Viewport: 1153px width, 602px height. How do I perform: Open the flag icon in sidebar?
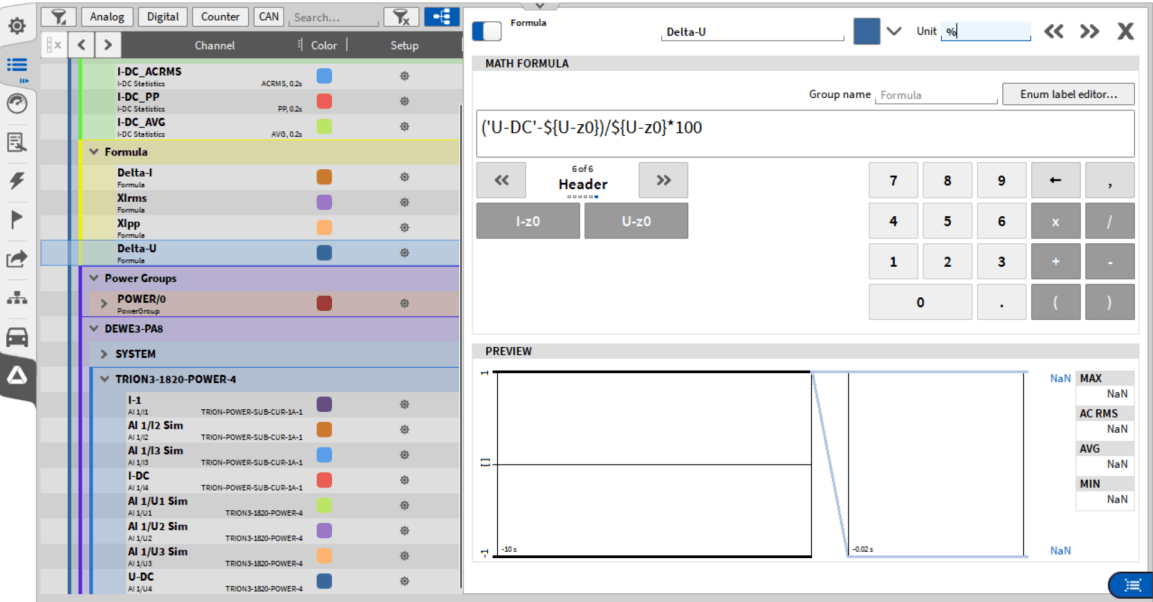point(17,219)
